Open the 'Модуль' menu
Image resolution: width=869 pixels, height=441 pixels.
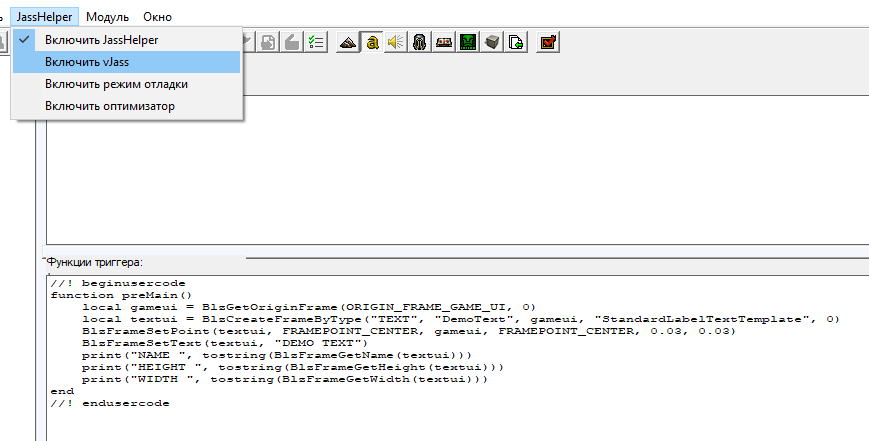coord(108,17)
